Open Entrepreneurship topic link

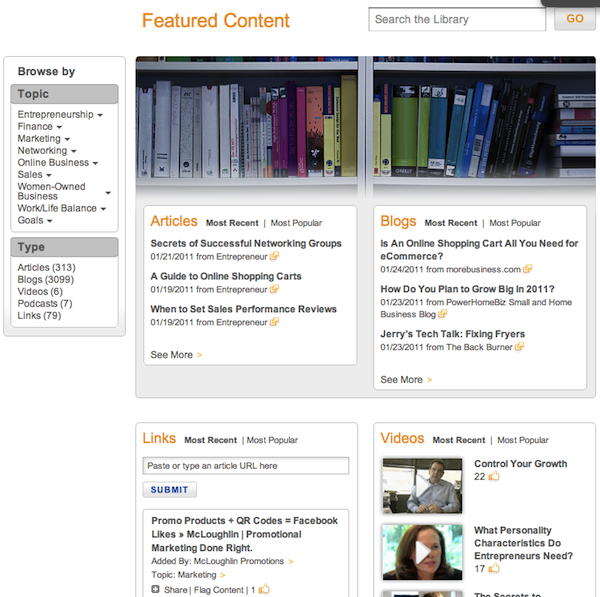coord(55,114)
